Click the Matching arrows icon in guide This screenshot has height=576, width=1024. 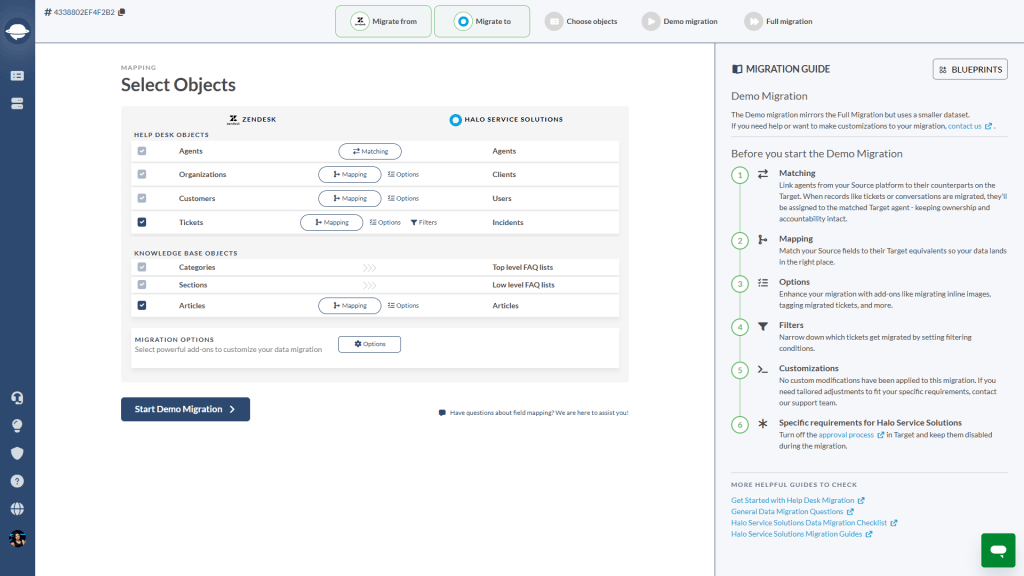763,174
